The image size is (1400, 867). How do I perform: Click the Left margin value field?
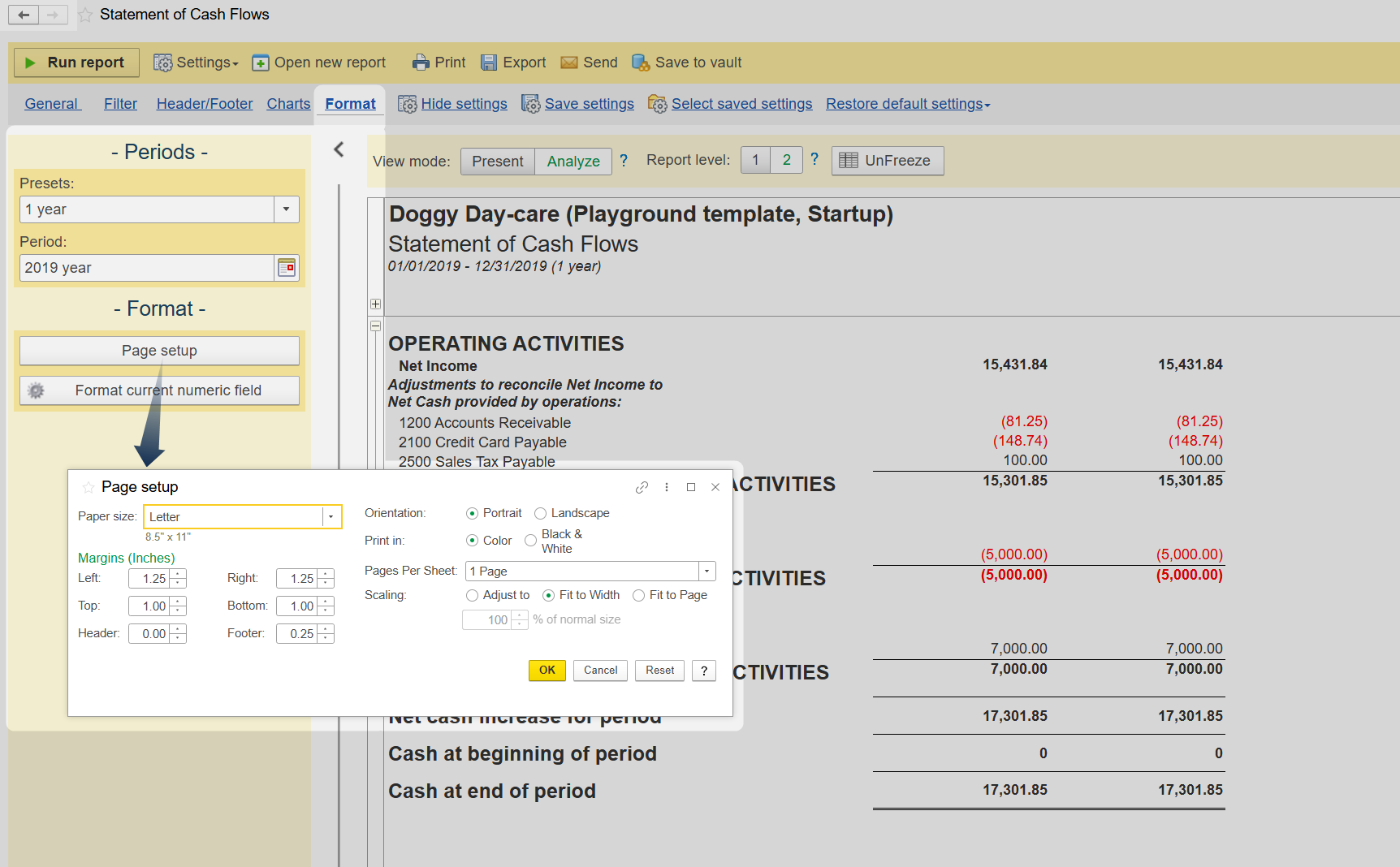pyautogui.click(x=149, y=579)
